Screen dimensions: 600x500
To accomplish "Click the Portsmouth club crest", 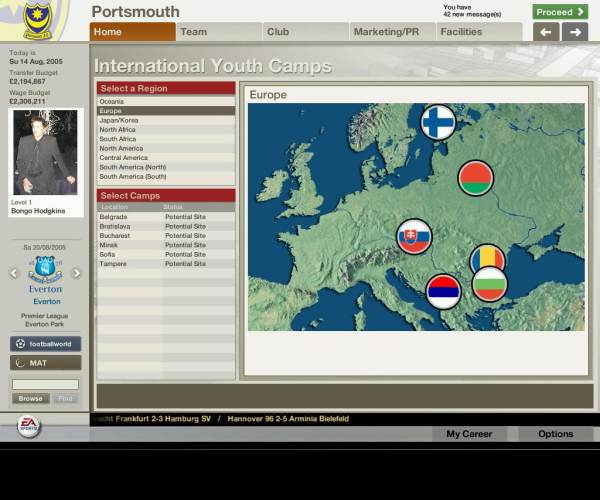I will [37, 21].
